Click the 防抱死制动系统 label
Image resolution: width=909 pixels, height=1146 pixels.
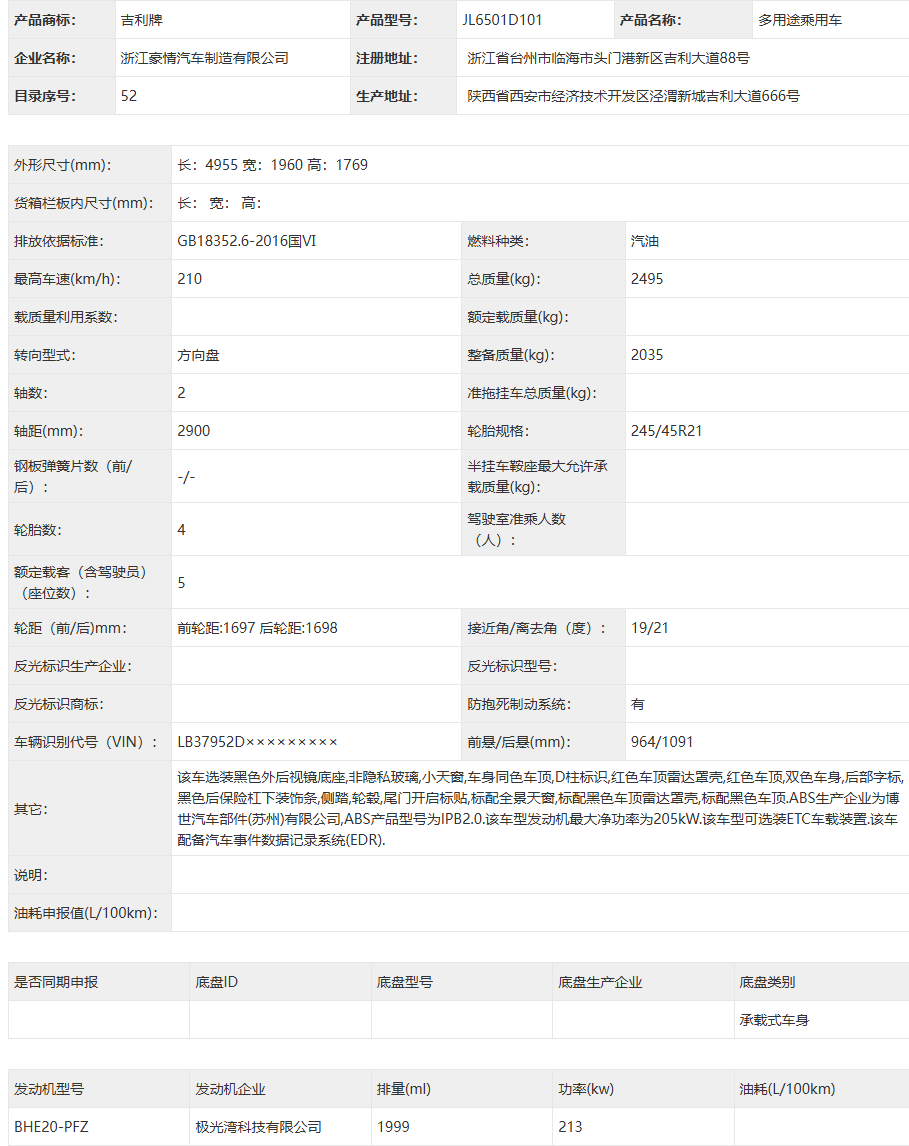tap(519, 704)
